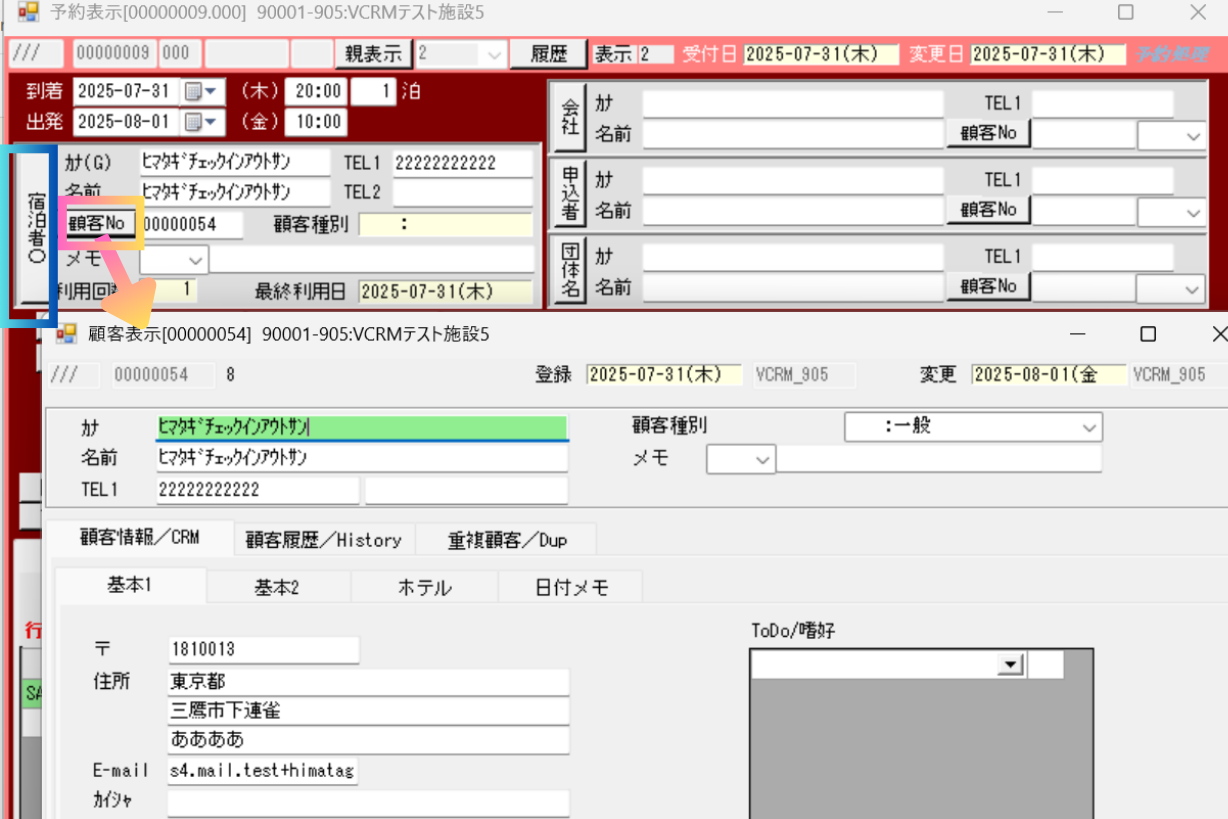The width and height of the screenshot is (1228, 819).
Task: Click 申込者 名前 input field
Action: pyautogui.click(x=793, y=210)
